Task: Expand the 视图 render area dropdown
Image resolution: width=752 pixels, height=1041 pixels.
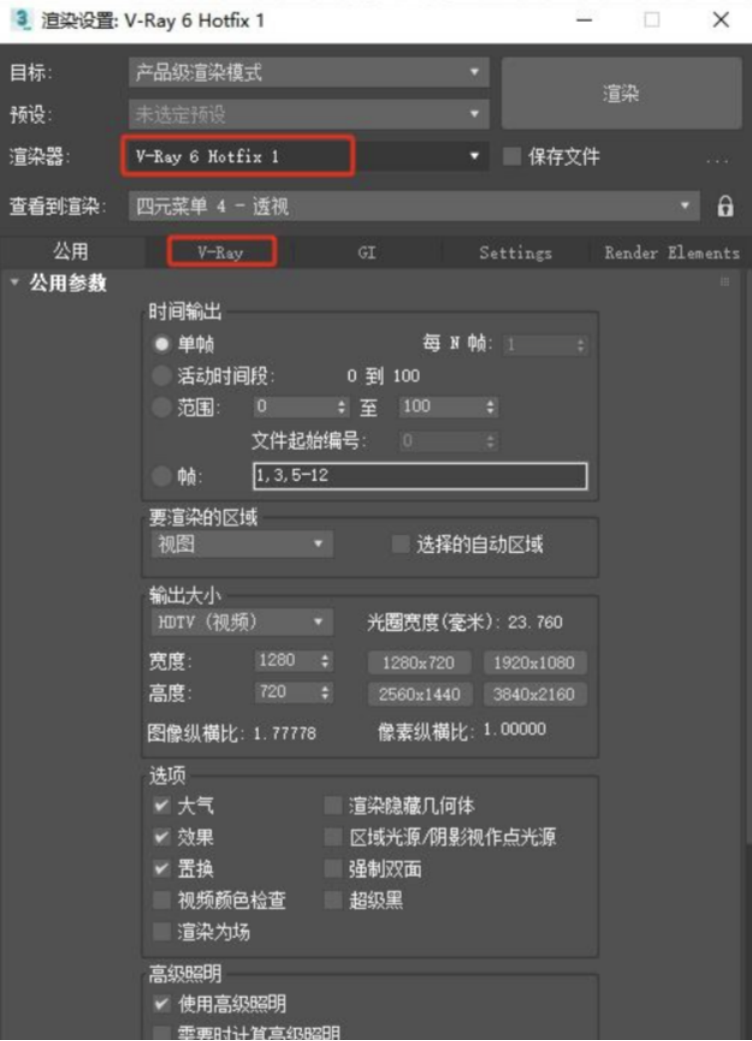Action: tap(242, 544)
